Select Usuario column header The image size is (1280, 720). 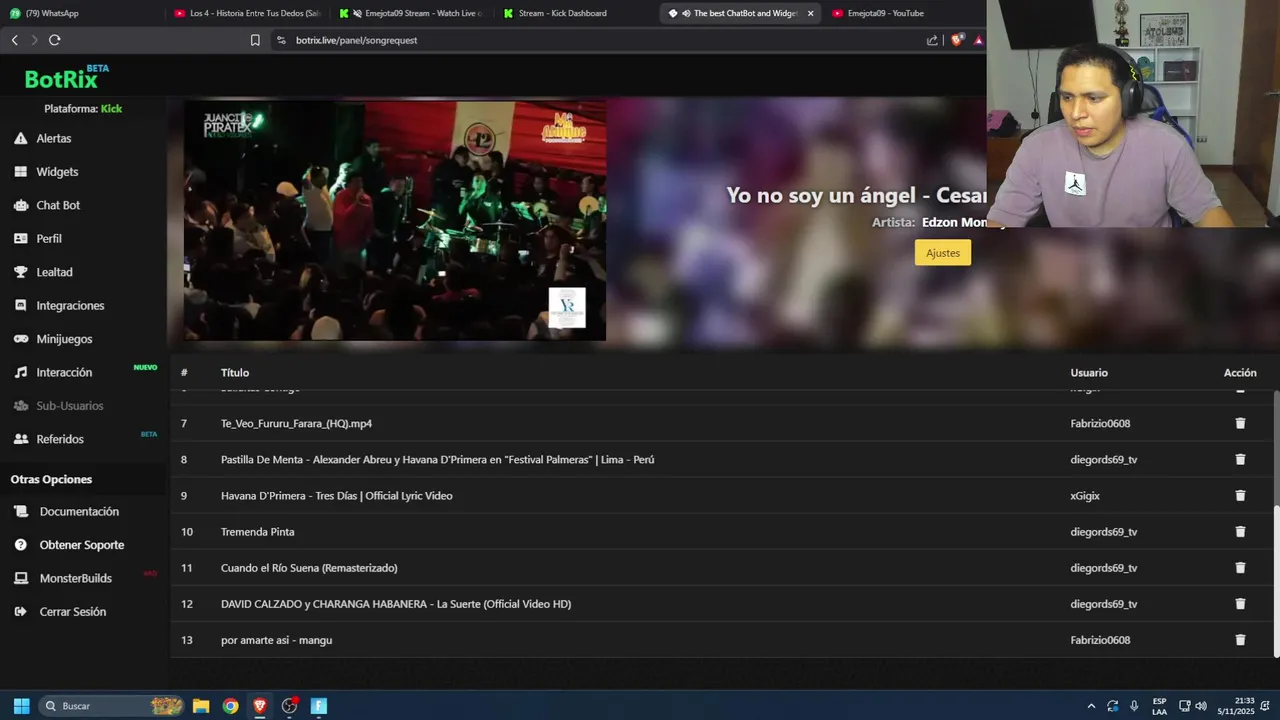1089,372
